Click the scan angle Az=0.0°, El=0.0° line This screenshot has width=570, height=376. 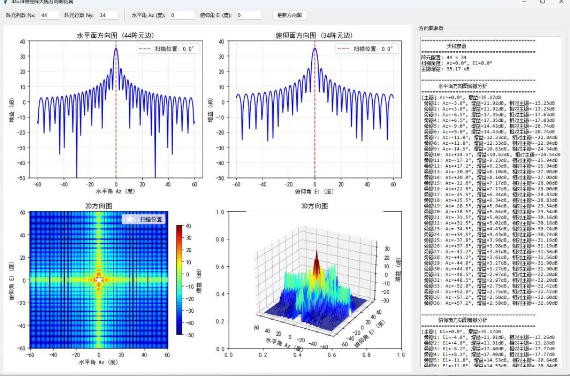coord(457,63)
